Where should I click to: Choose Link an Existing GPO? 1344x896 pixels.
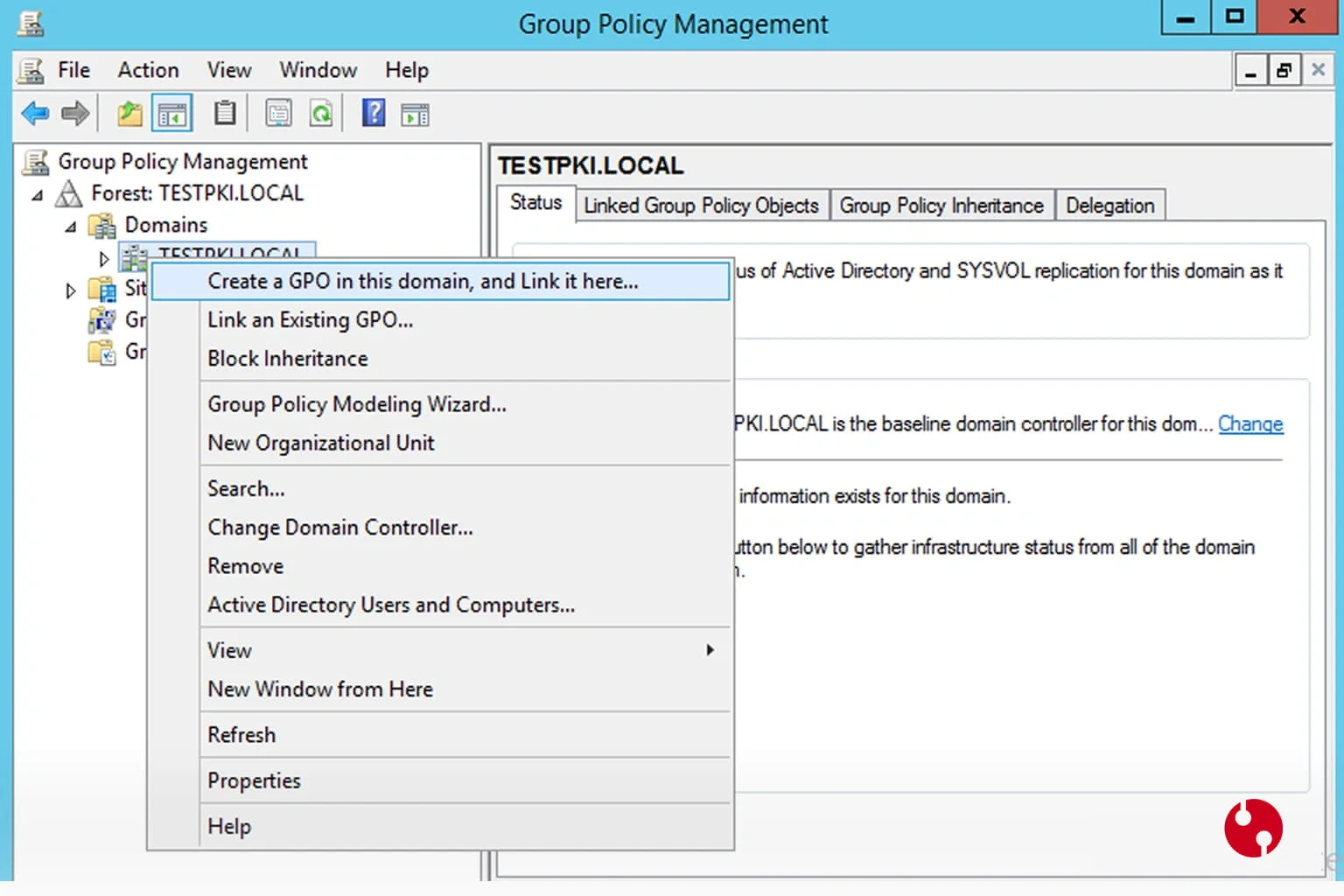click(x=440, y=320)
